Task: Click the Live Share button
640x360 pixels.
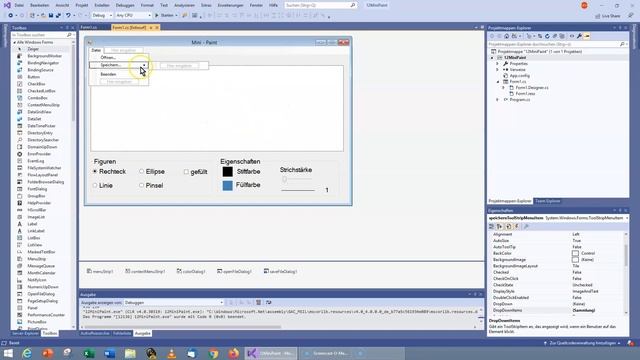Action: click(608, 16)
